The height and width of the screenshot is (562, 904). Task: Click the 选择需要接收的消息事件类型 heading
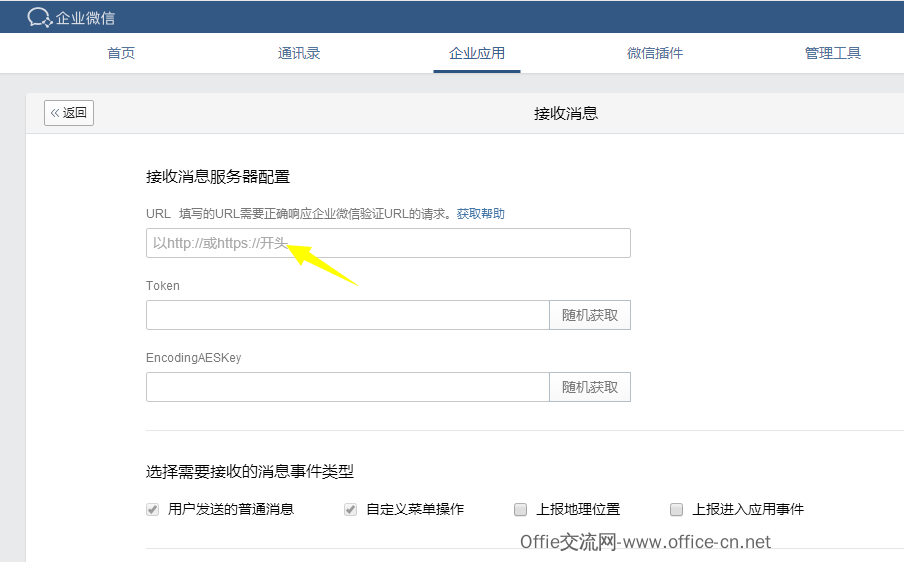250,472
